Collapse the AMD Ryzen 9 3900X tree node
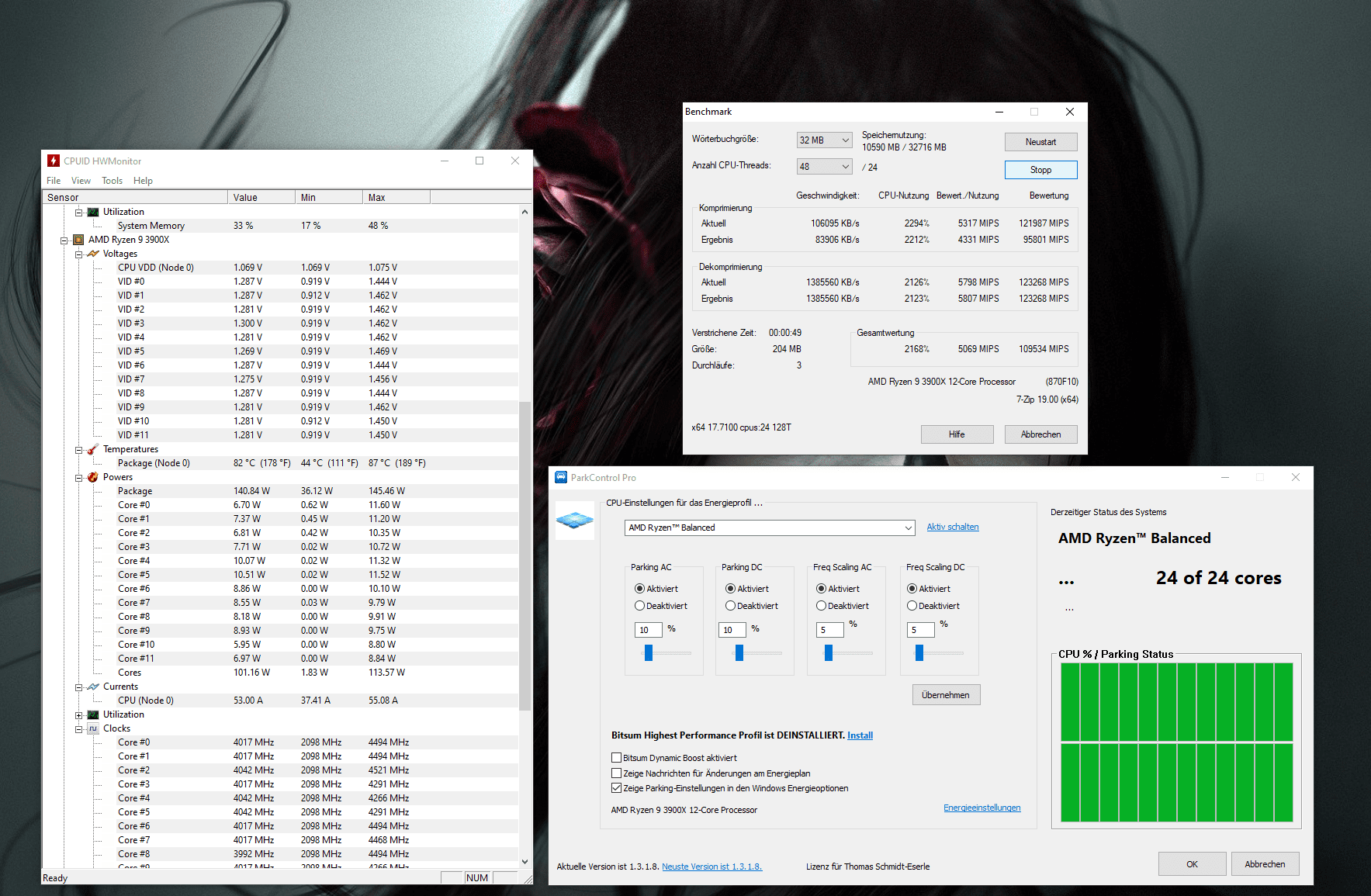1371x896 pixels. (x=64, y=240)
